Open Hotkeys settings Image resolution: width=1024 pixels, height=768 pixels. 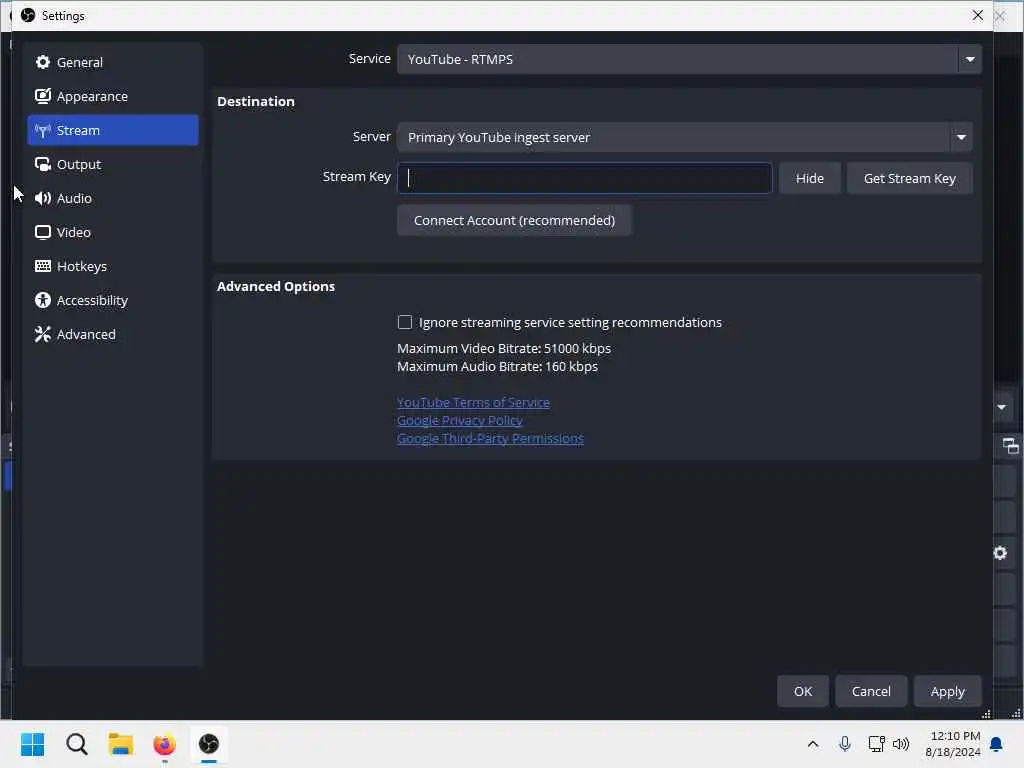click(x=112, y=266)
